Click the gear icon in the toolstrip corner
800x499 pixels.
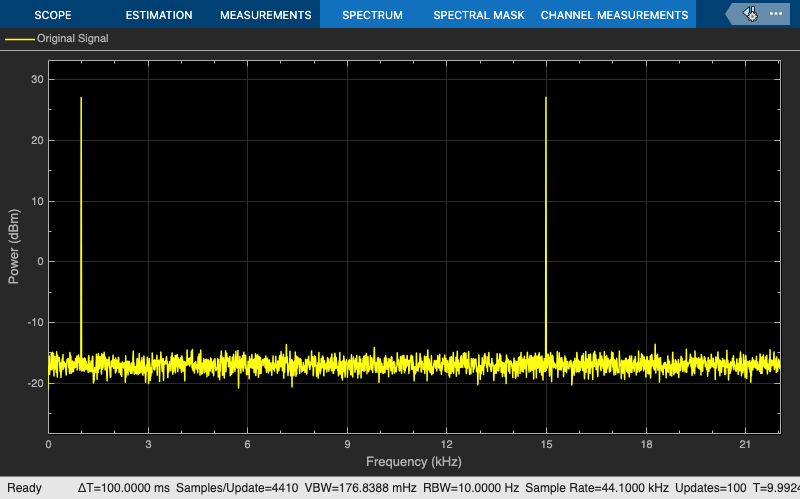[750, 14]
